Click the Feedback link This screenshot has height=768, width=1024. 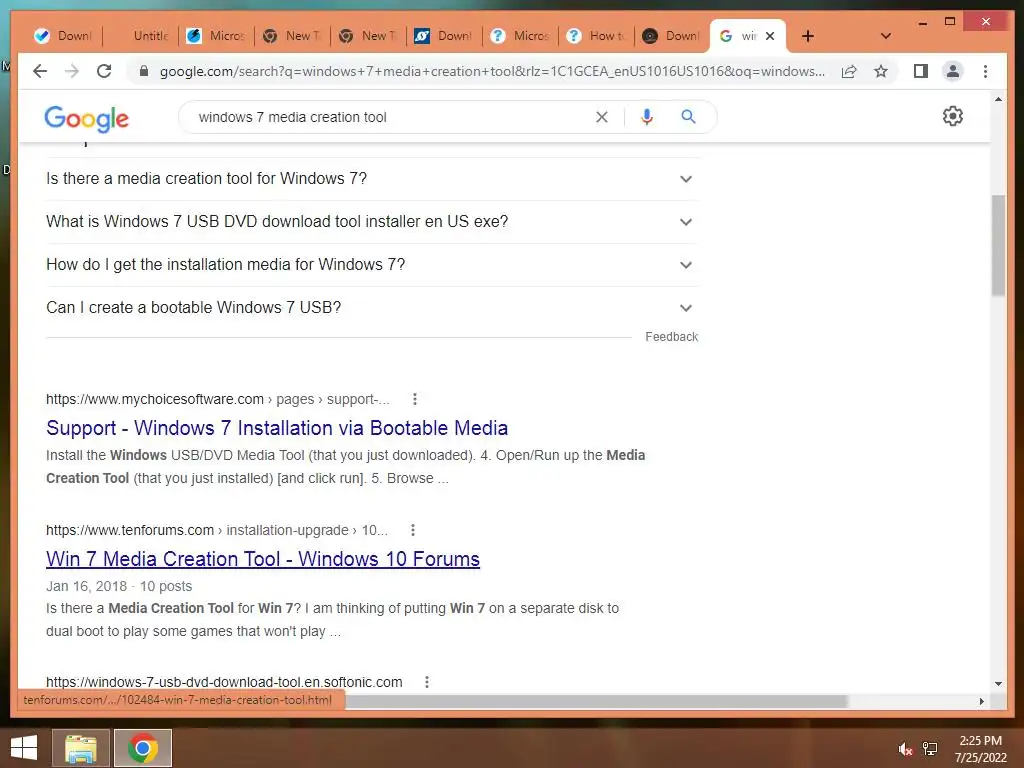(x=671, y=337)
